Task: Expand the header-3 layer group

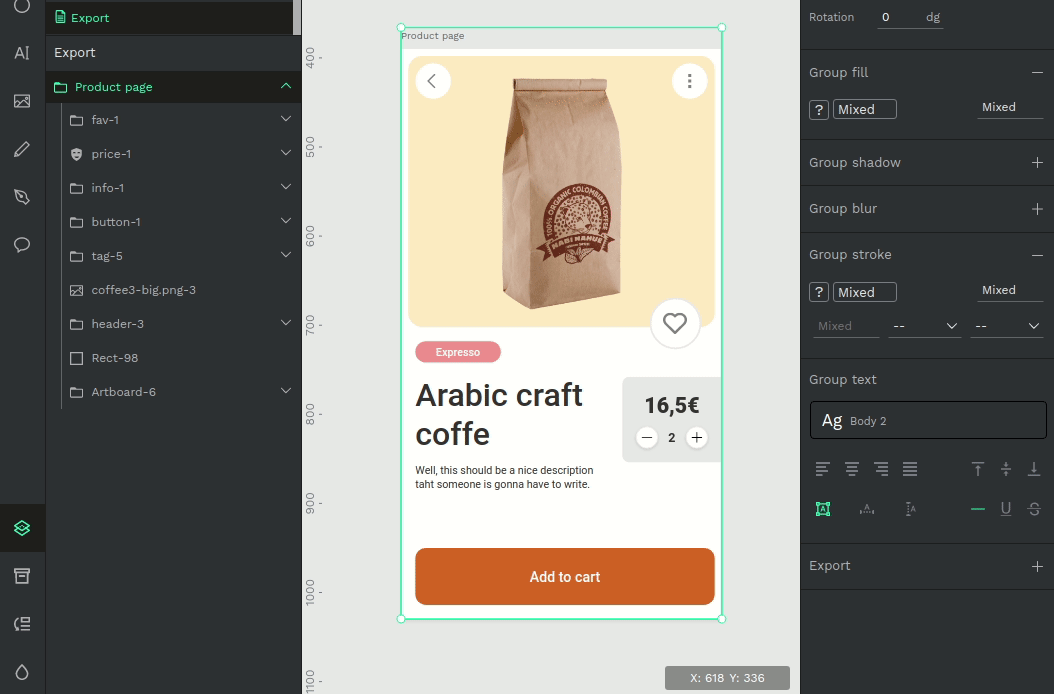Action: click(x=286, y=323)
